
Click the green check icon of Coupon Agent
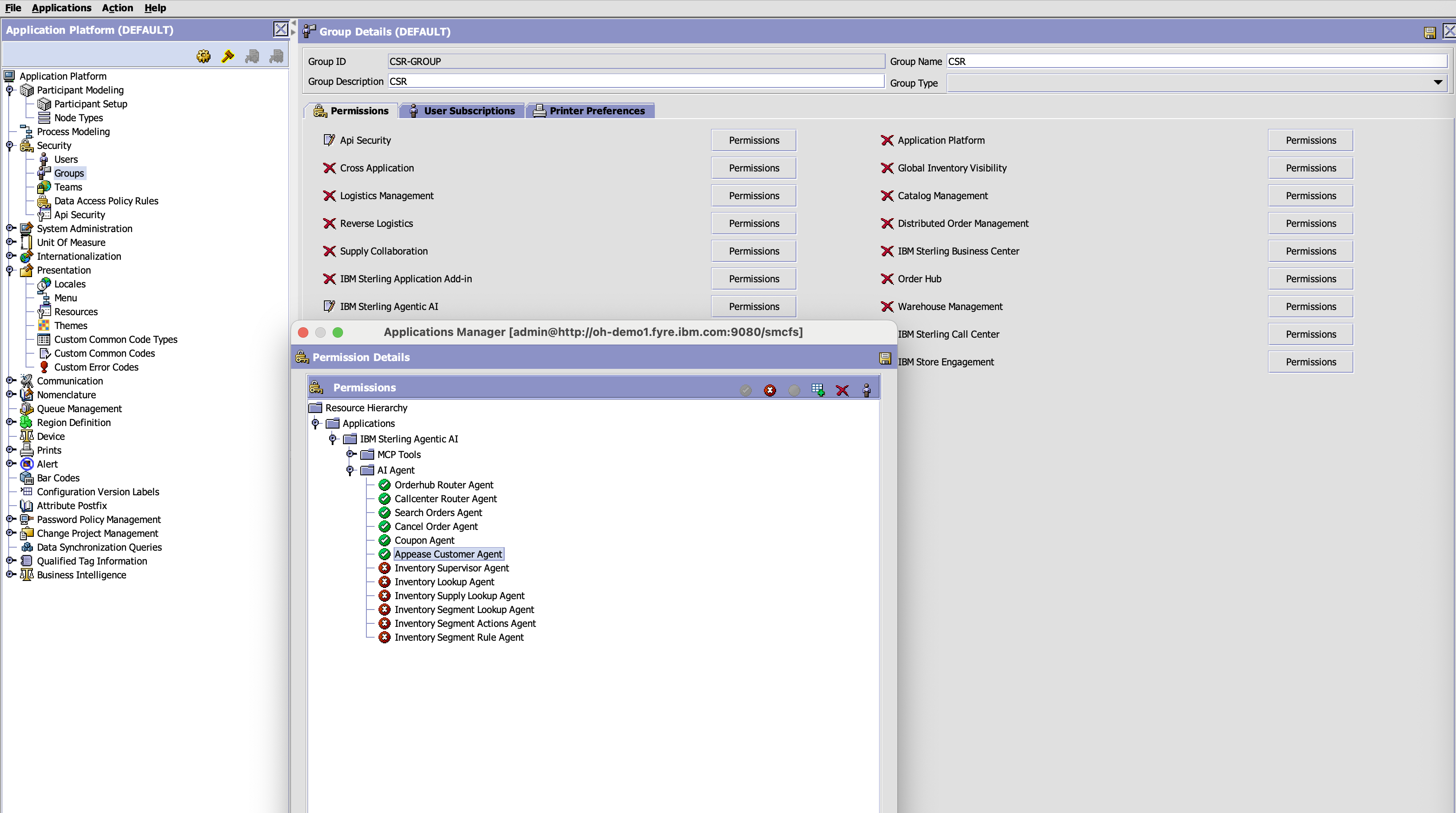384,540
